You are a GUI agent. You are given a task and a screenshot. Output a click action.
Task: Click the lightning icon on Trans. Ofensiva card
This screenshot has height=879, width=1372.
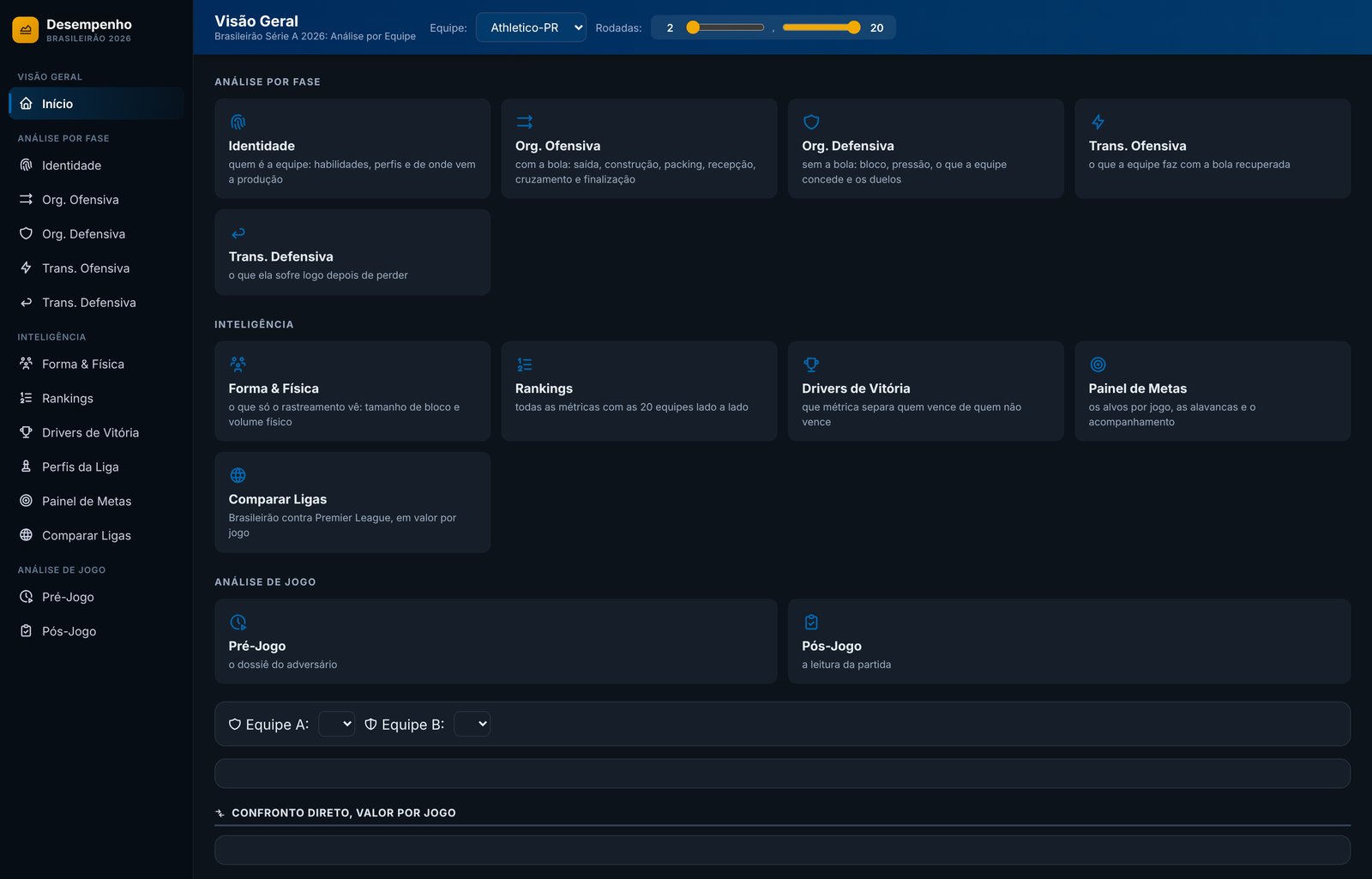click(x=1098, y=122)
